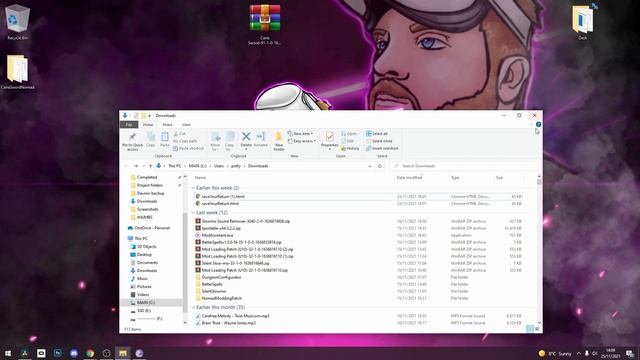The image size is (640, 360).
Task: Select Project folders in navigation pane
Action: click(149, 185)
